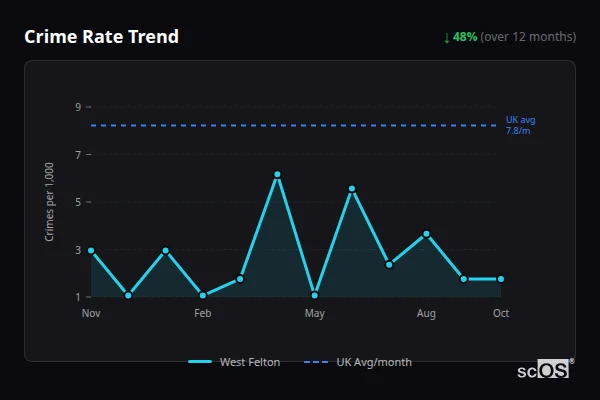Click the y-axis value 1
600x400 pixels.
78,297
